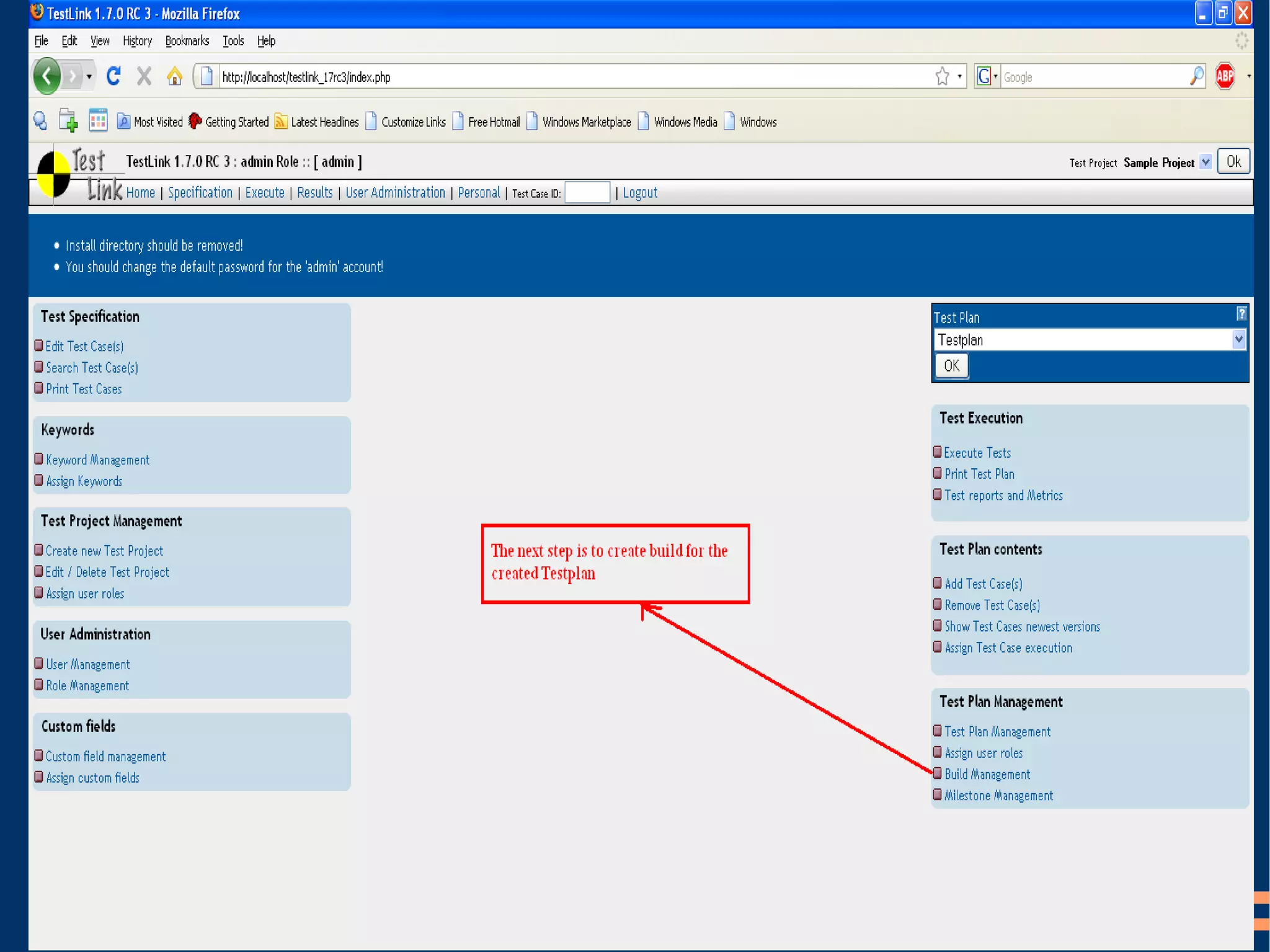
Task: Open the Execute navigation link
Action: coord(265,193)
